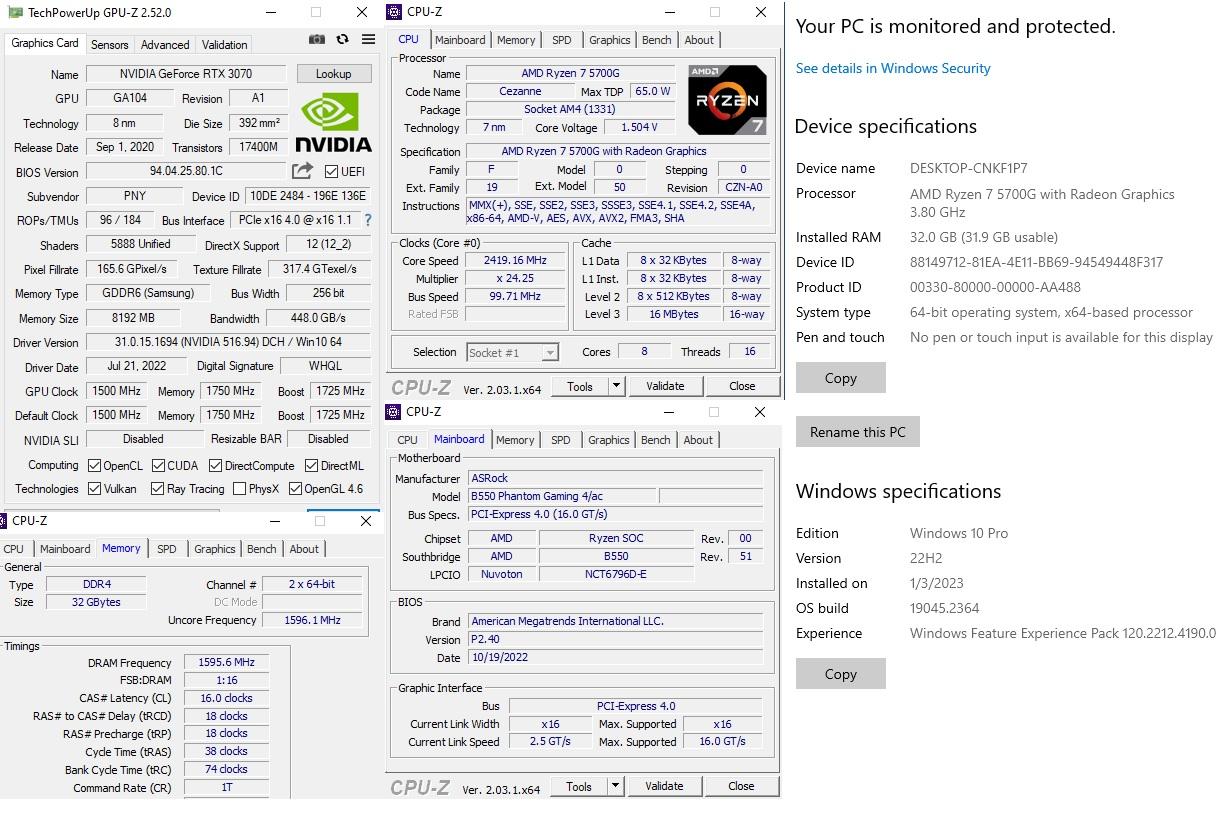
Task: Open Graphics tab in Mainboard CPU-Z window
Action: tap(609, 440)
